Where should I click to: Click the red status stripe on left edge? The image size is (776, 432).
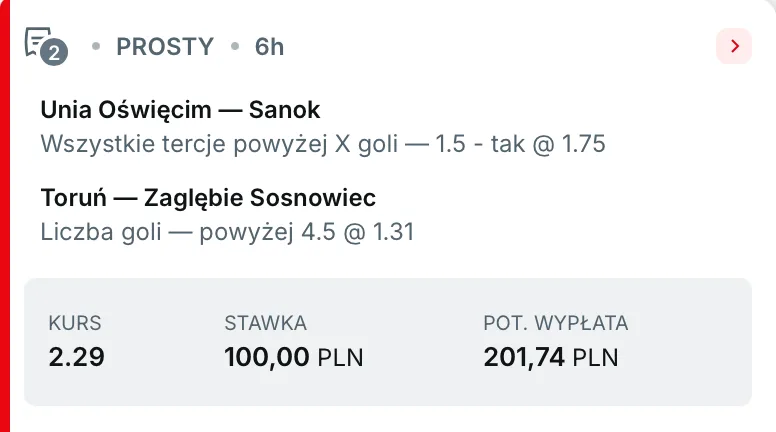click(x=5, y=216)
